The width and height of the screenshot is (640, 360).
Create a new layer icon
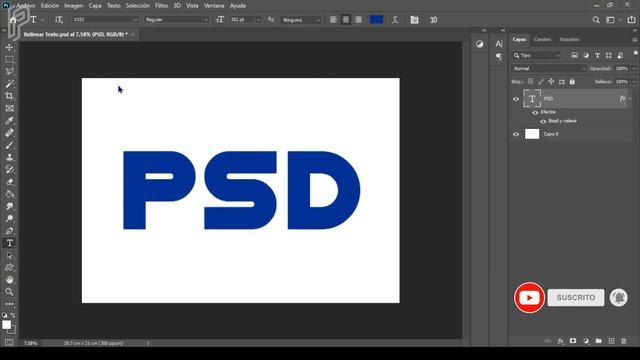611,341
